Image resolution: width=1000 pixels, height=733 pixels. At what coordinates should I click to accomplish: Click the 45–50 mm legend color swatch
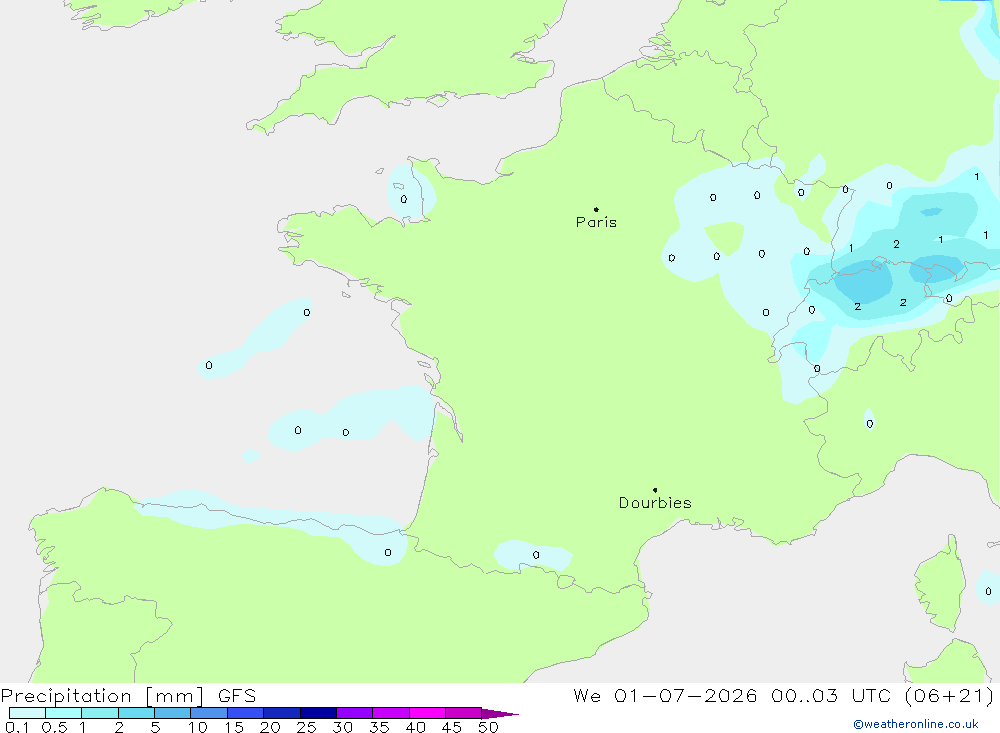(464, 713)
